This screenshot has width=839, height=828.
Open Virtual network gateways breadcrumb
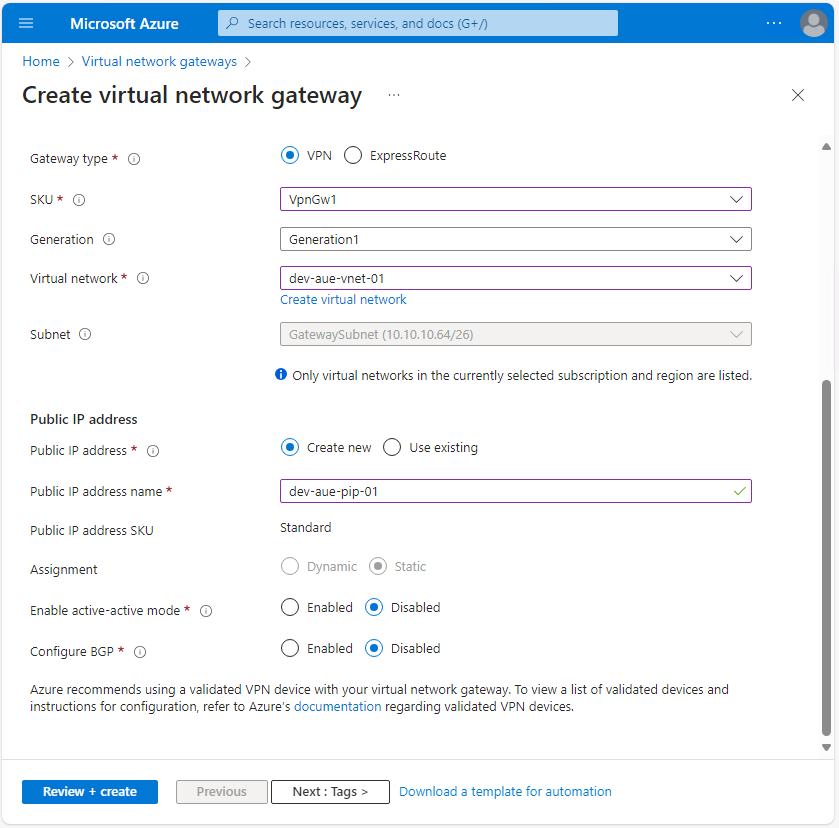click(x=158, y=61)
